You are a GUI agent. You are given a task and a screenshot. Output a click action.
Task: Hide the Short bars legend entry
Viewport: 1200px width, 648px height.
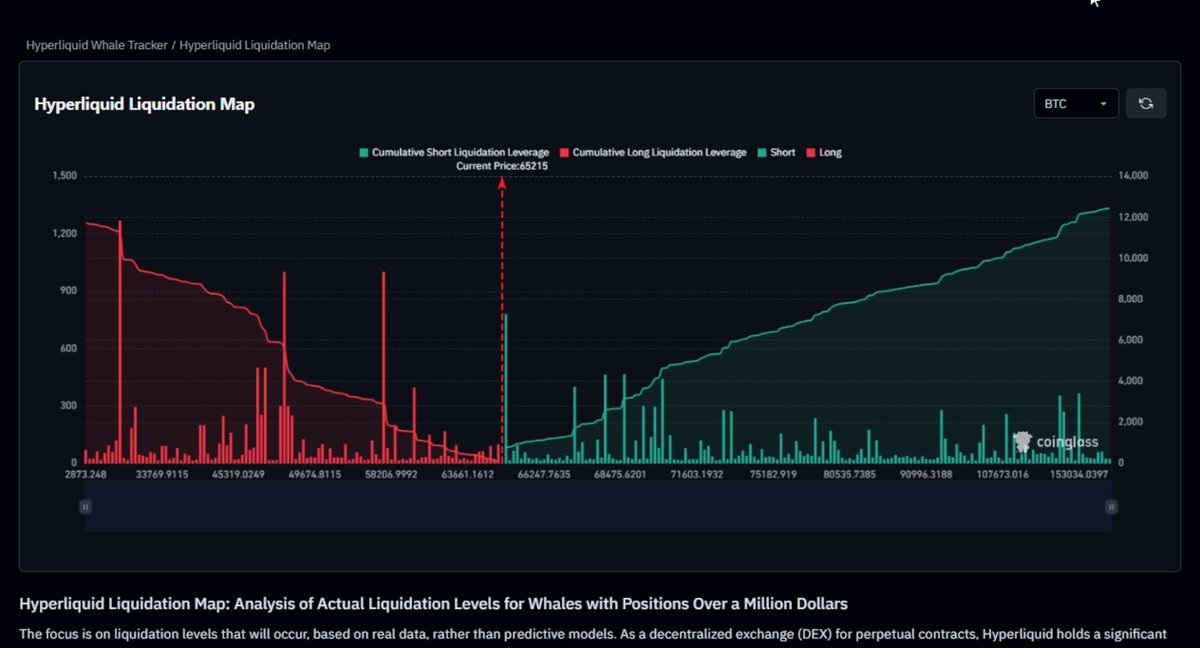776,153
